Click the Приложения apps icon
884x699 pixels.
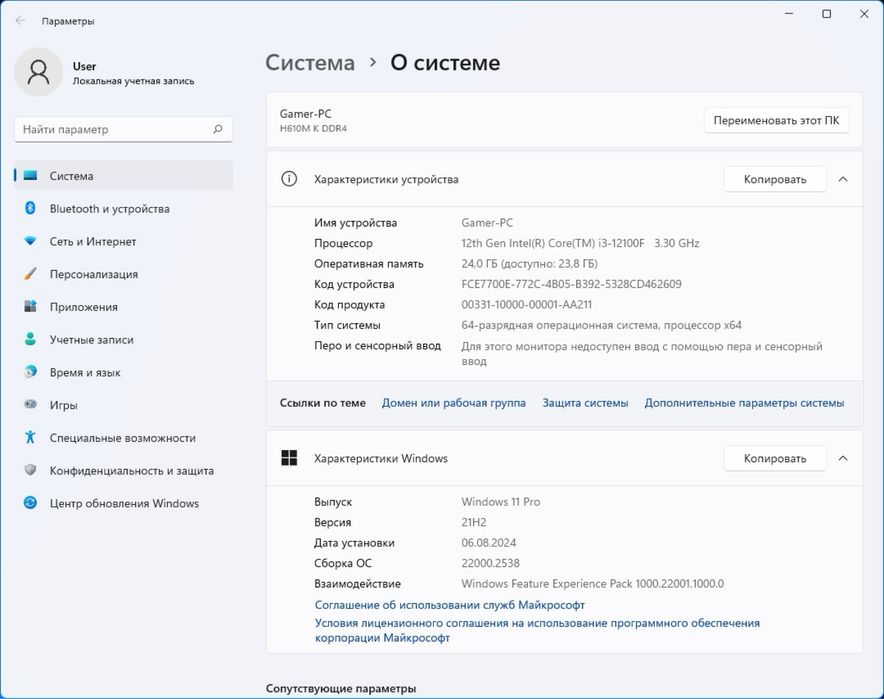pos(30,307)
